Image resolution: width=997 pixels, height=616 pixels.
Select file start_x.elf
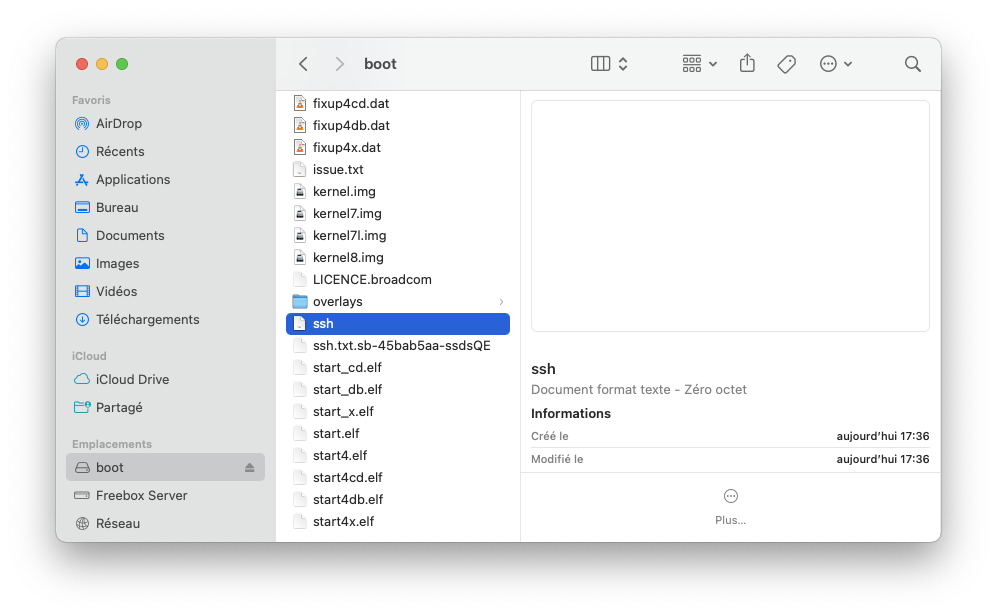point(398,411)
